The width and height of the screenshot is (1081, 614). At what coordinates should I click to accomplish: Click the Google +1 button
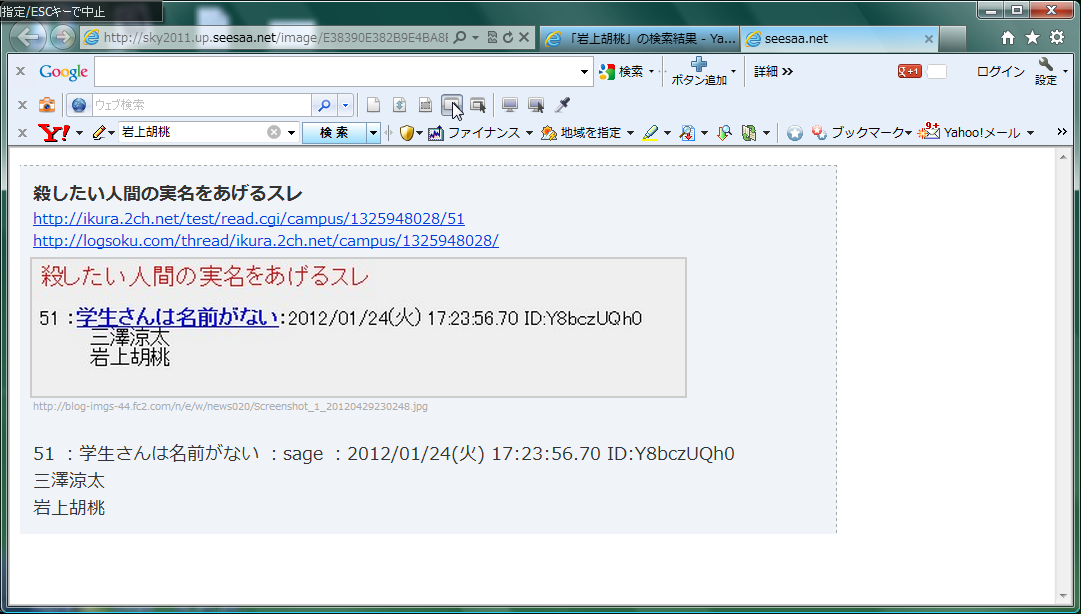click(x=909, y=72)
